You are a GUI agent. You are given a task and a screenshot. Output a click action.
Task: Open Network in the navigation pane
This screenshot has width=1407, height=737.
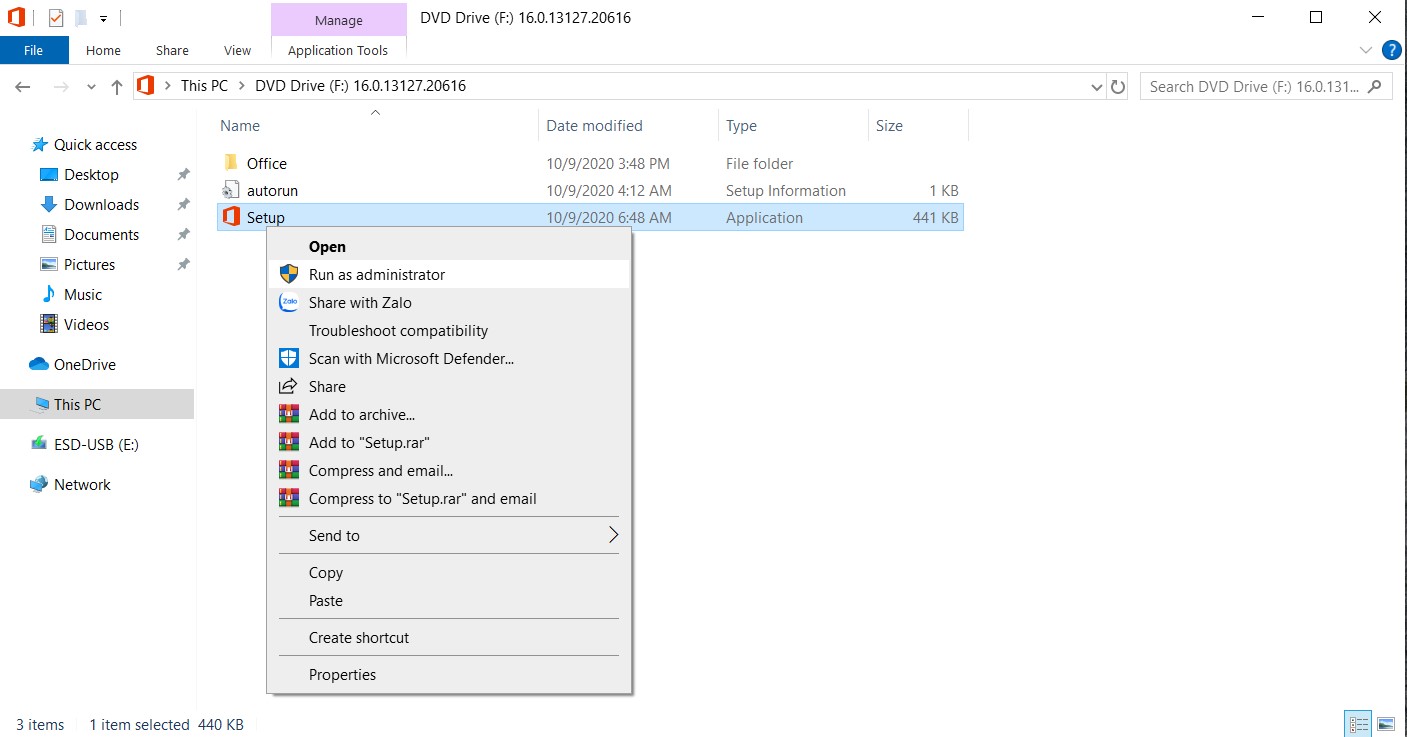click(x=82, y=485)
